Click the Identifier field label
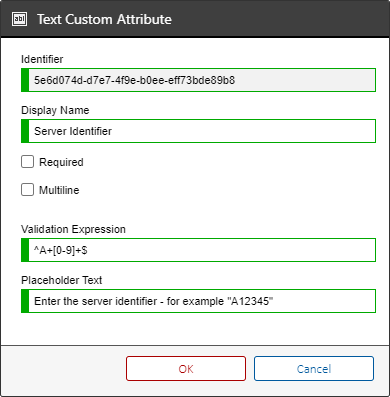Image resolution: width=390 pixels, height=397 pixels. 42,59
